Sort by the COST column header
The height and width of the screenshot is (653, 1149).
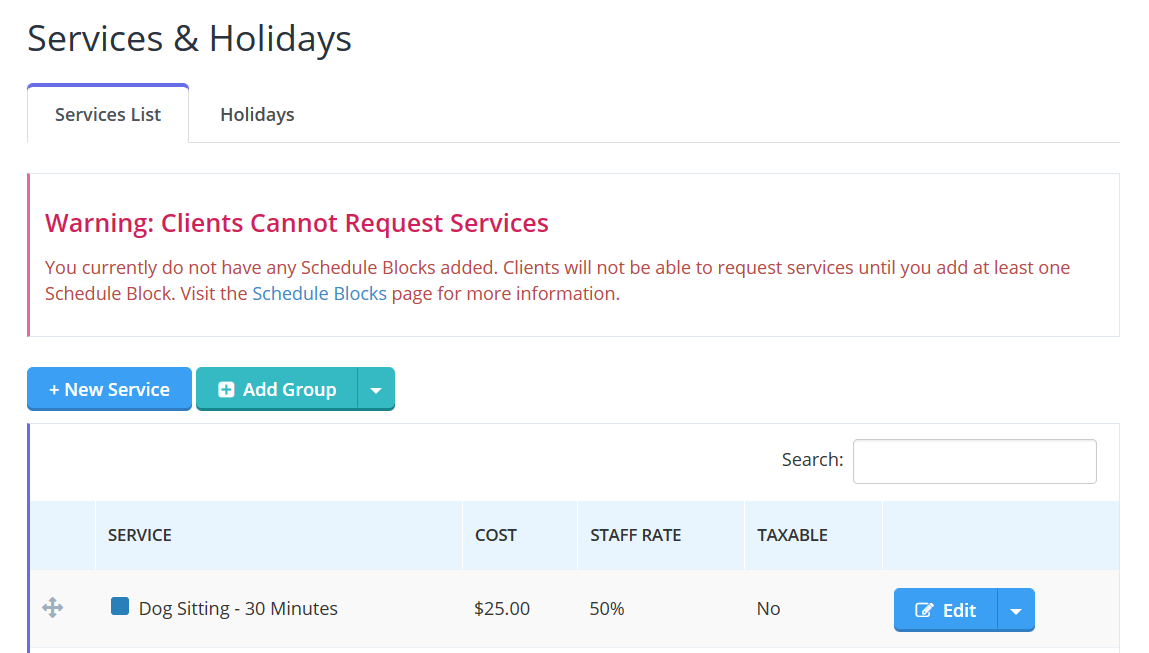pyautogui.click(x=496, y=535)
